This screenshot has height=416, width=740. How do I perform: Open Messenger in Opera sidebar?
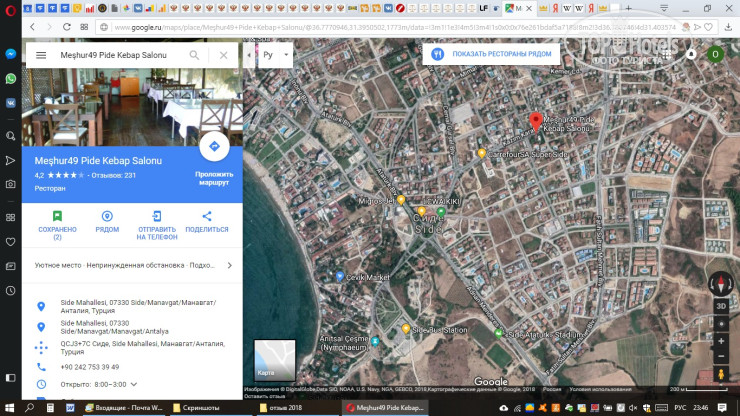click(10, 54)
